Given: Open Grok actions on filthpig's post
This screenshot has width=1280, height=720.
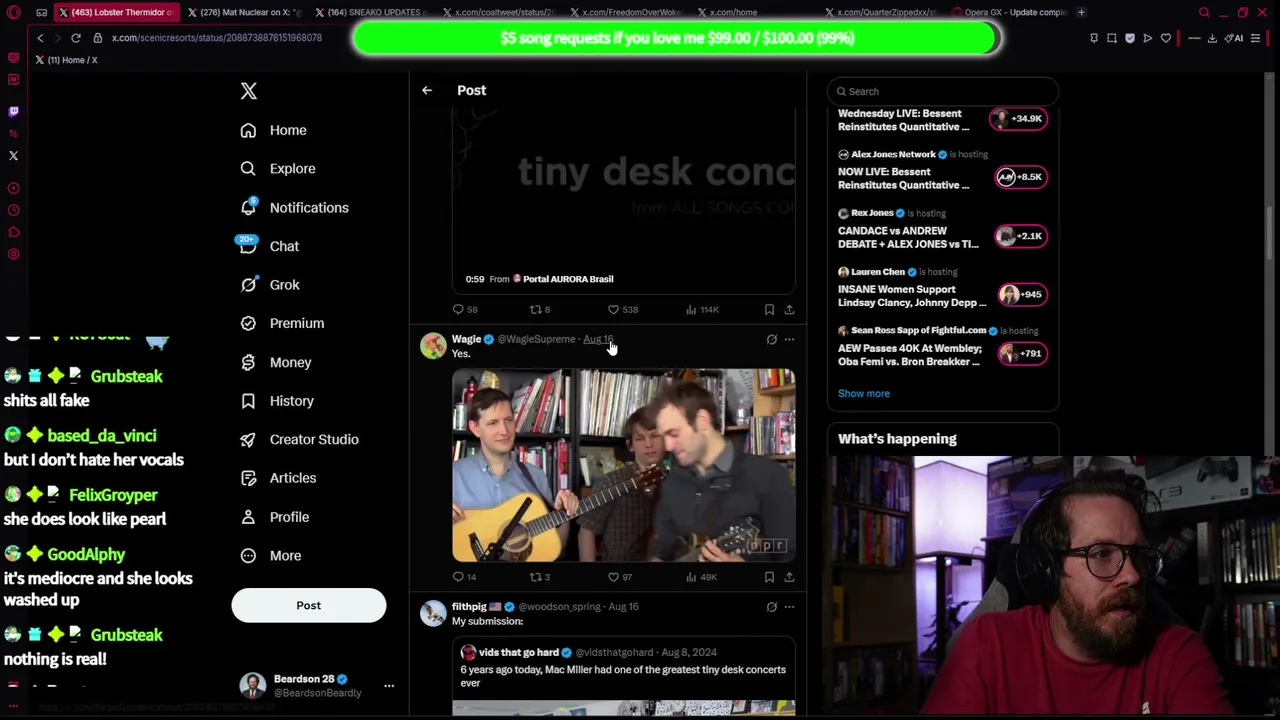Looking at the screenshot, I should (771, 607).
